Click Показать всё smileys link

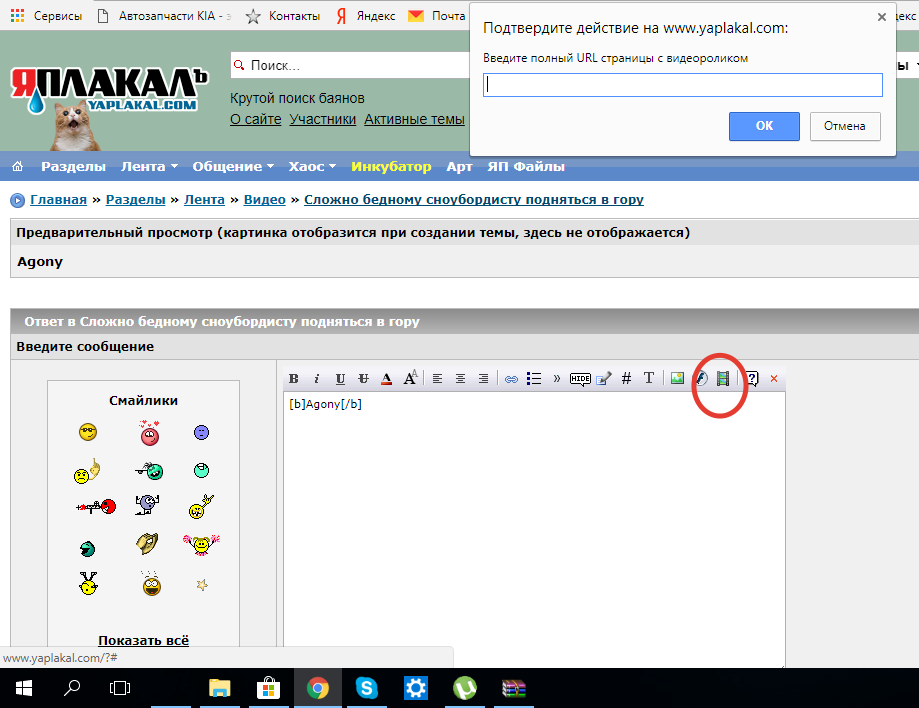click(143, 640)
